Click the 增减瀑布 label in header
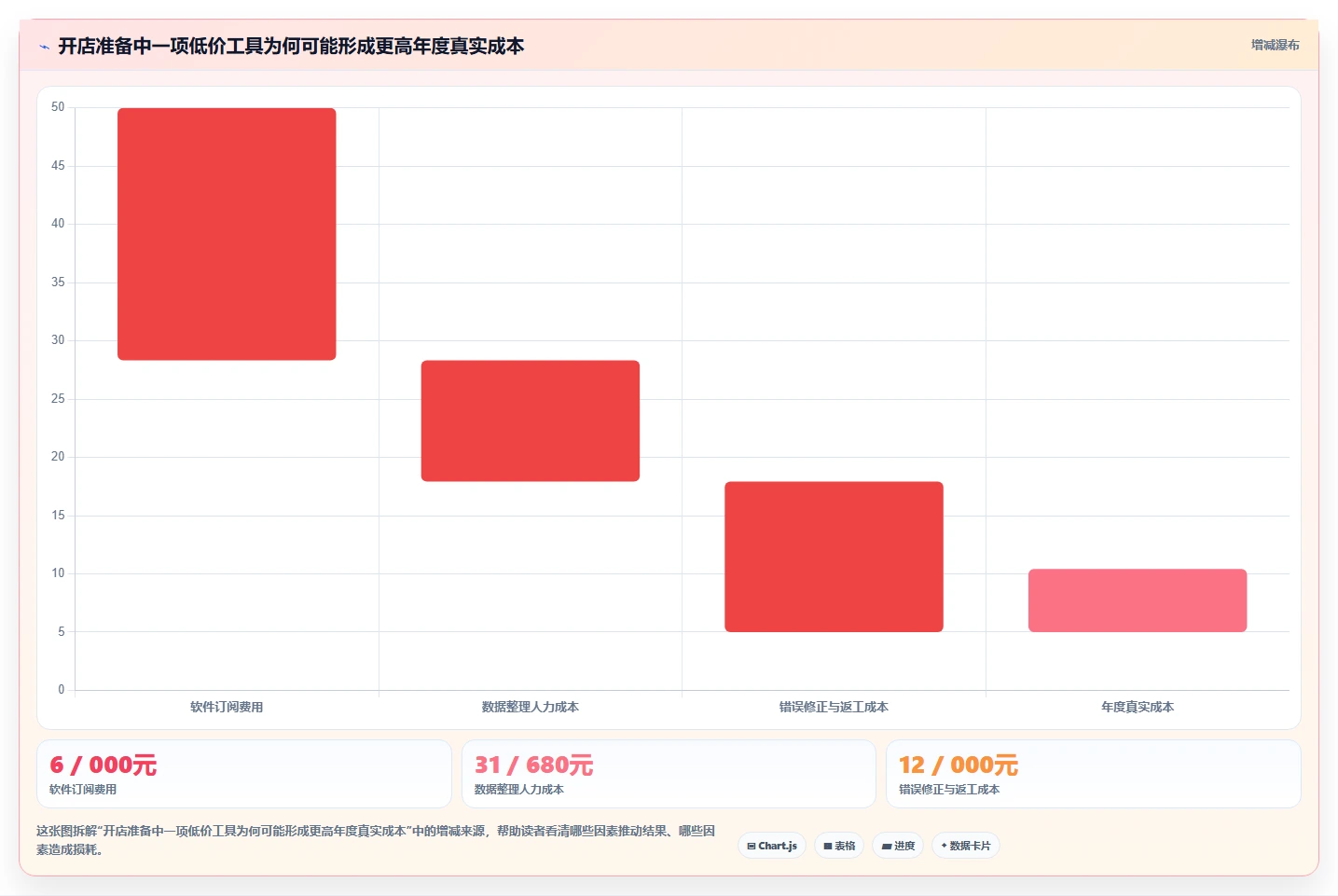1338x896 pixels. pyautogui.click(x=1275, y=45)
